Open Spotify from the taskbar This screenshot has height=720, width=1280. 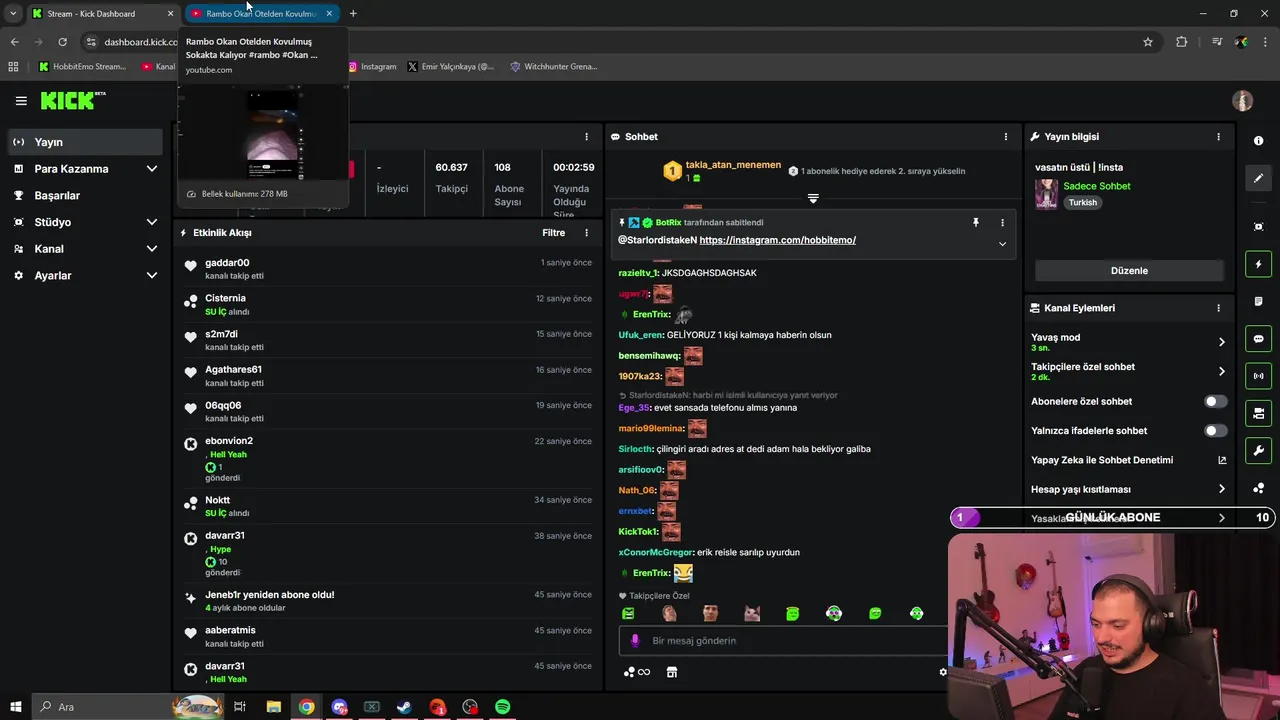503,707
